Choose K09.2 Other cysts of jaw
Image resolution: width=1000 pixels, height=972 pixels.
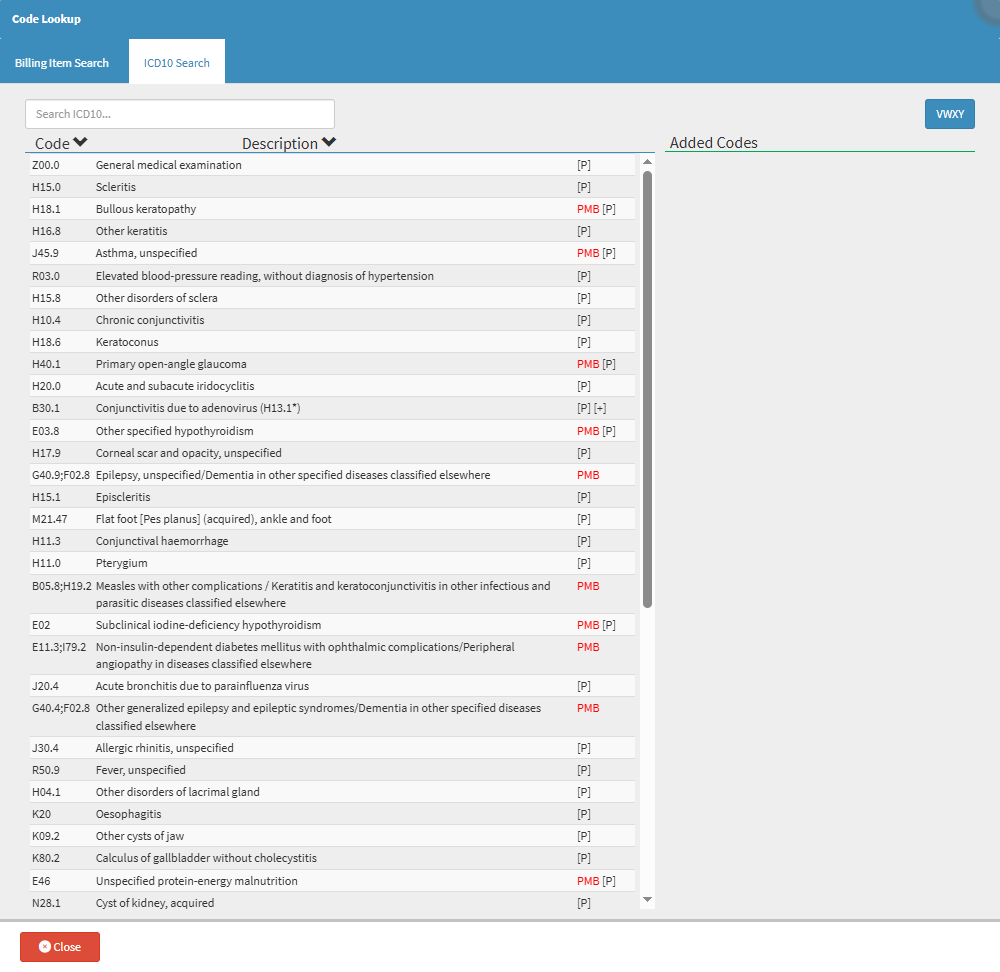click(x=332, y=836)
